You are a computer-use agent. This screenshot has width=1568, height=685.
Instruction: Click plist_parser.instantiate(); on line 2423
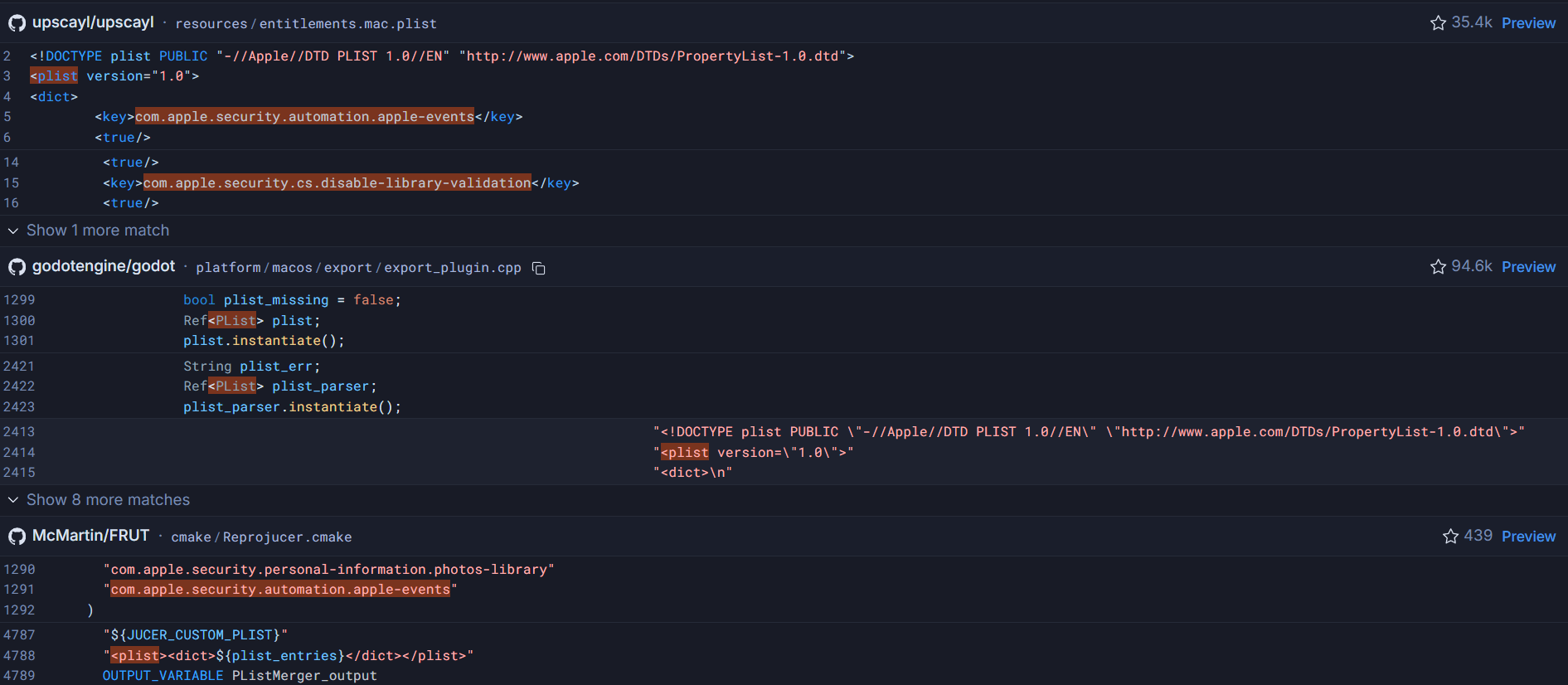pos(292,407)
